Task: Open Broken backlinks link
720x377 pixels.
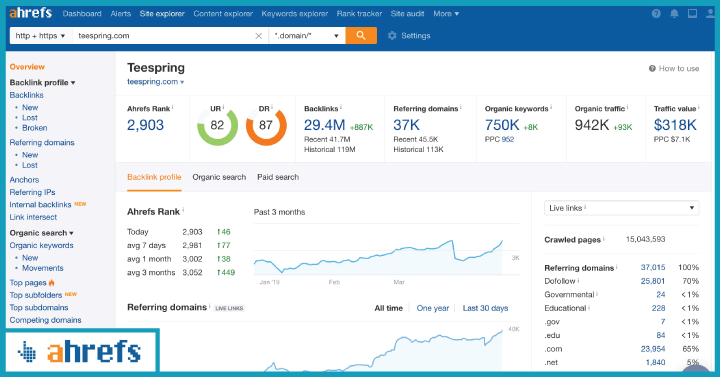Action: [x=34, y=128]
